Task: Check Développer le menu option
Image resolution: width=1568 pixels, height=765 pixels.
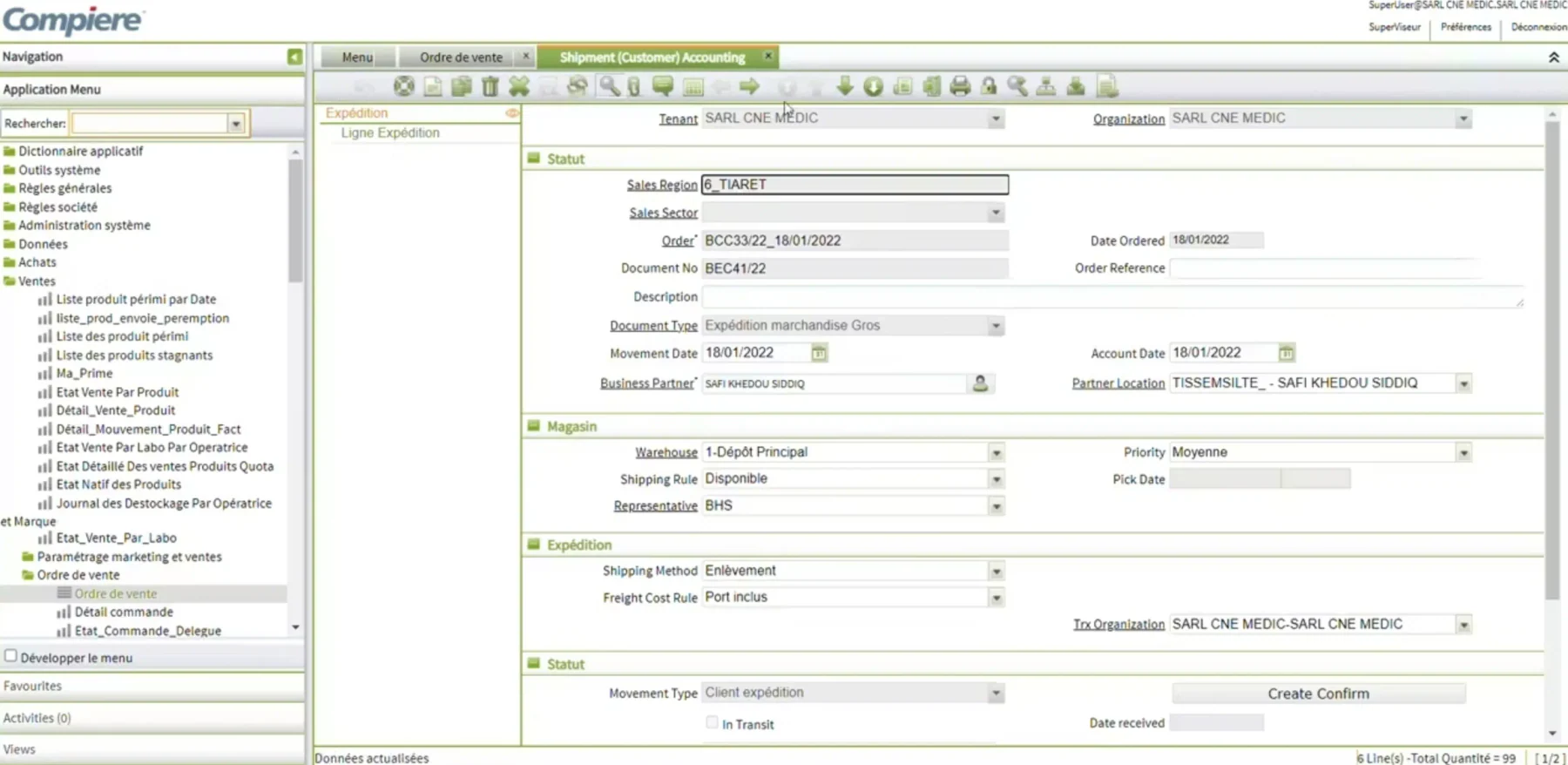Action: (10, 656)
